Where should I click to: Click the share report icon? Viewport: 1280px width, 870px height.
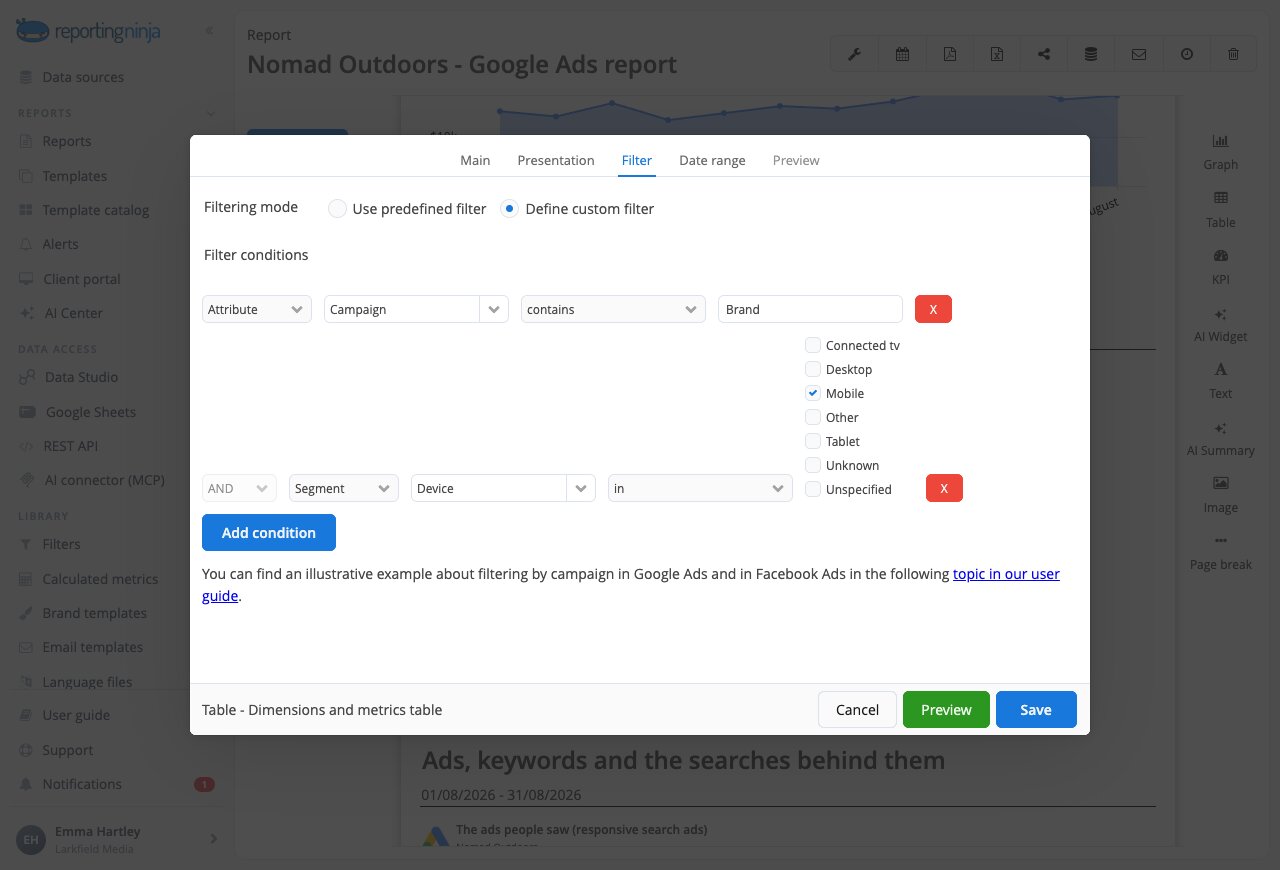1044,54
